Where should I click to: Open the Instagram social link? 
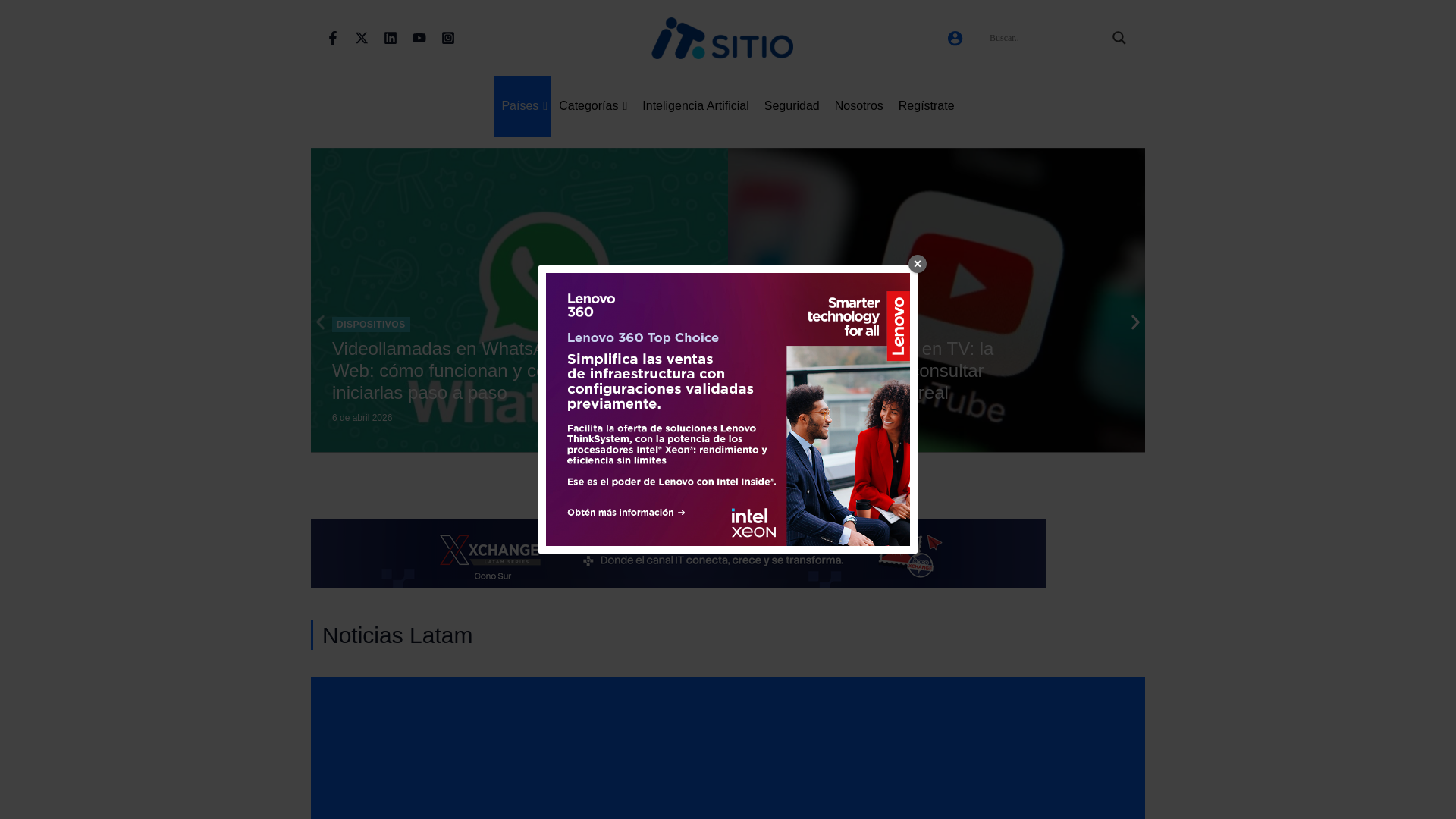coord(448,38)
